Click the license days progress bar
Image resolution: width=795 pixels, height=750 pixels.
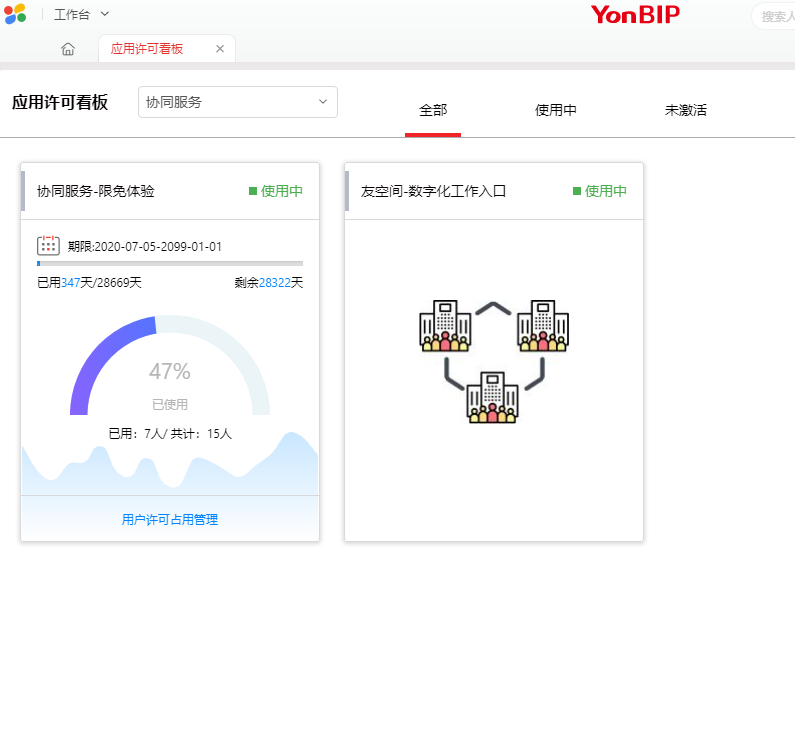click(x=170, y=263)
